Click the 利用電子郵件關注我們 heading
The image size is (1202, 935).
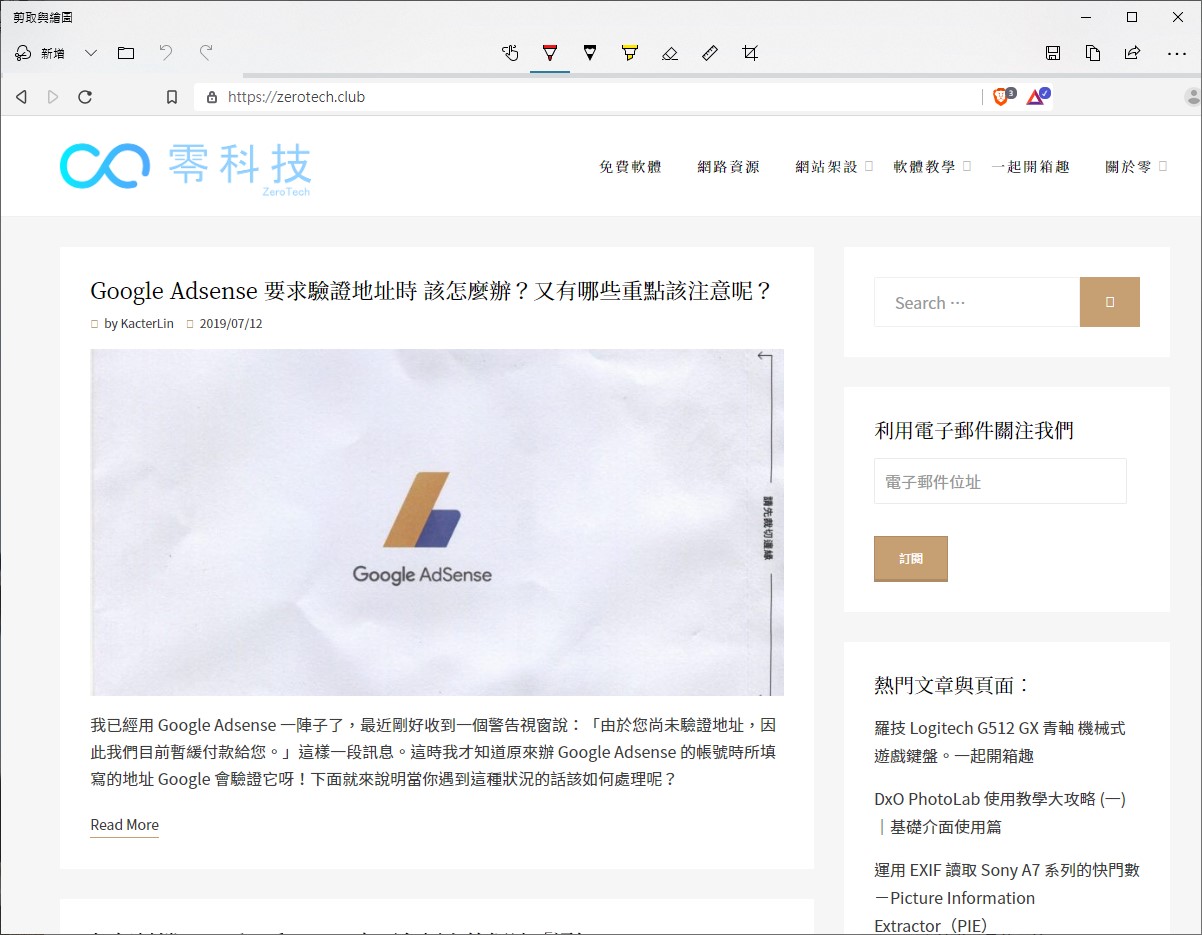(974, 431)
